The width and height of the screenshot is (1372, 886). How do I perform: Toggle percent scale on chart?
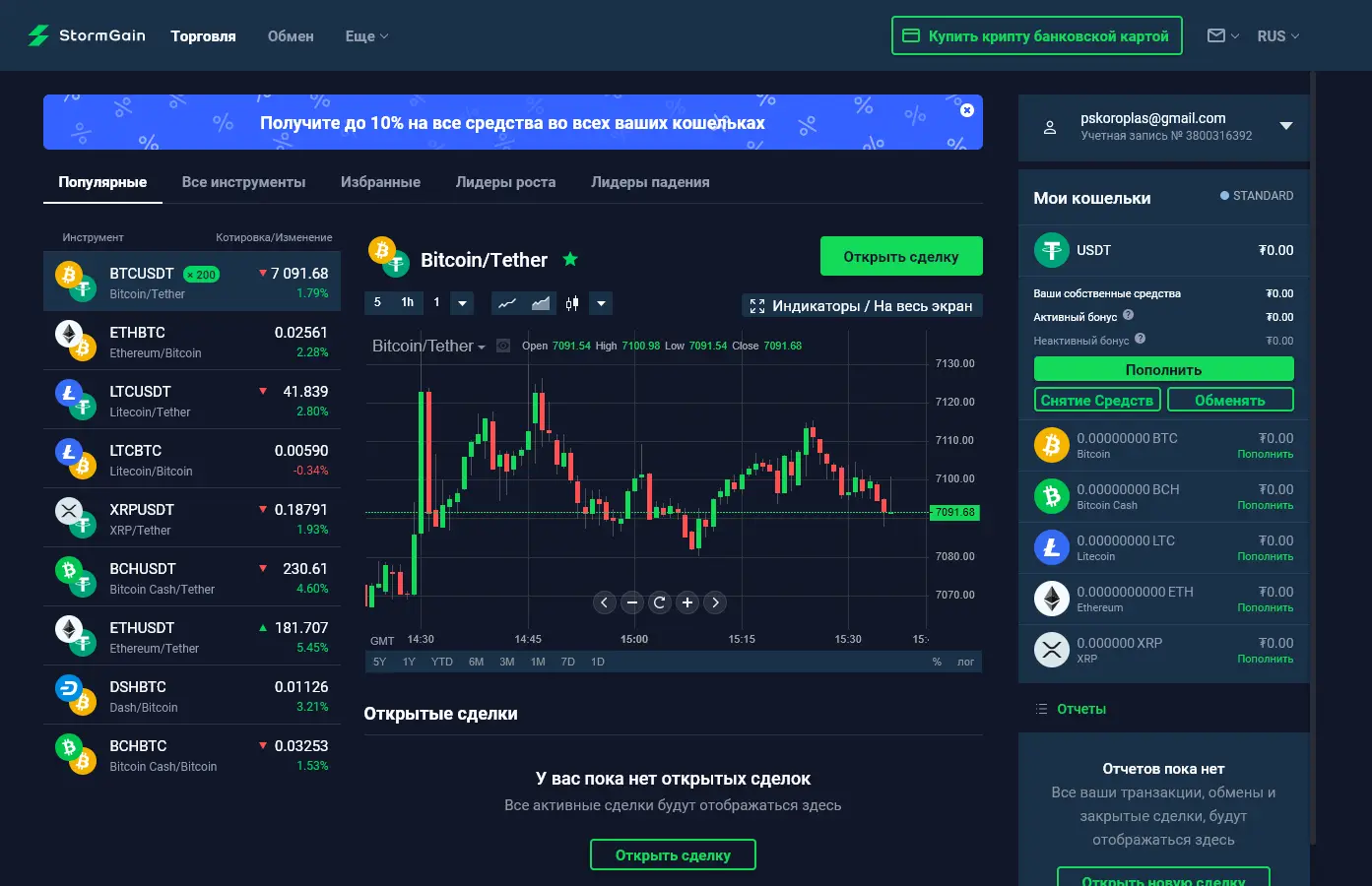pos(937,662)
